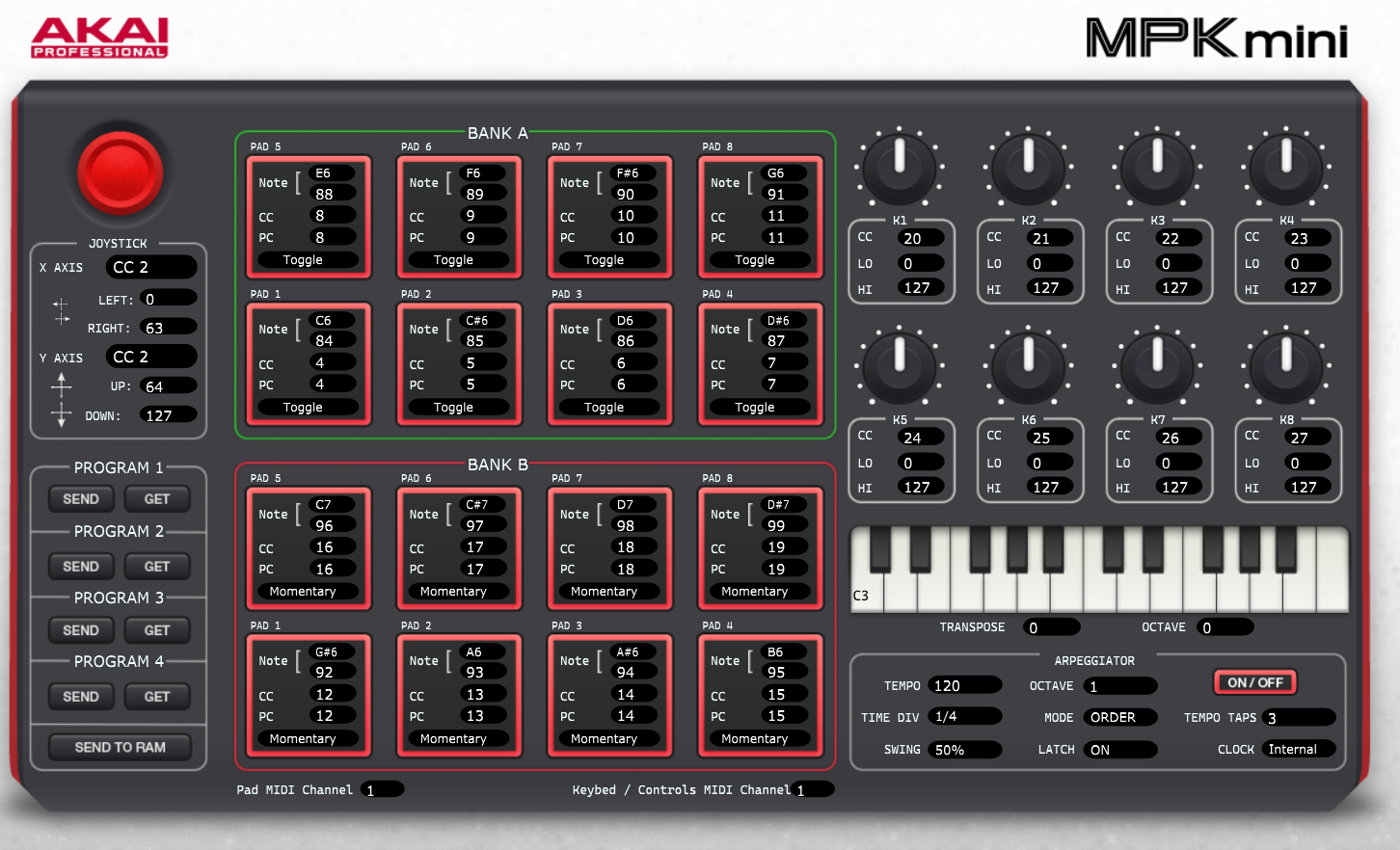This screenshot has width=1400, height=850.
Task: Click the joystick RIGHT value 63
Action: tap(169, 328)
